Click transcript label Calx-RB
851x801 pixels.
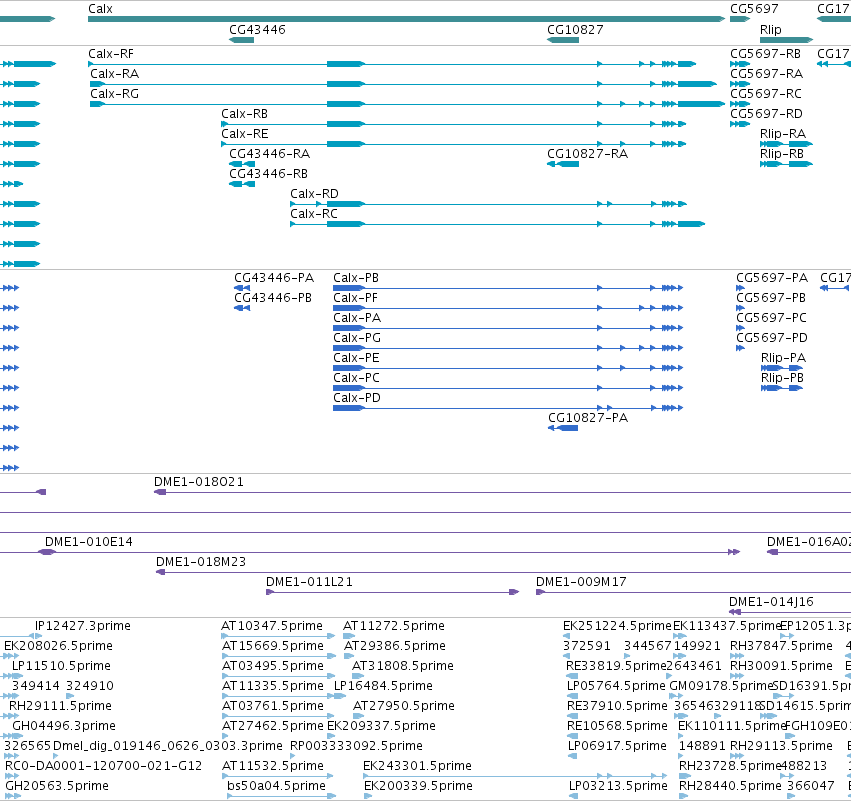tap(244, 114)
